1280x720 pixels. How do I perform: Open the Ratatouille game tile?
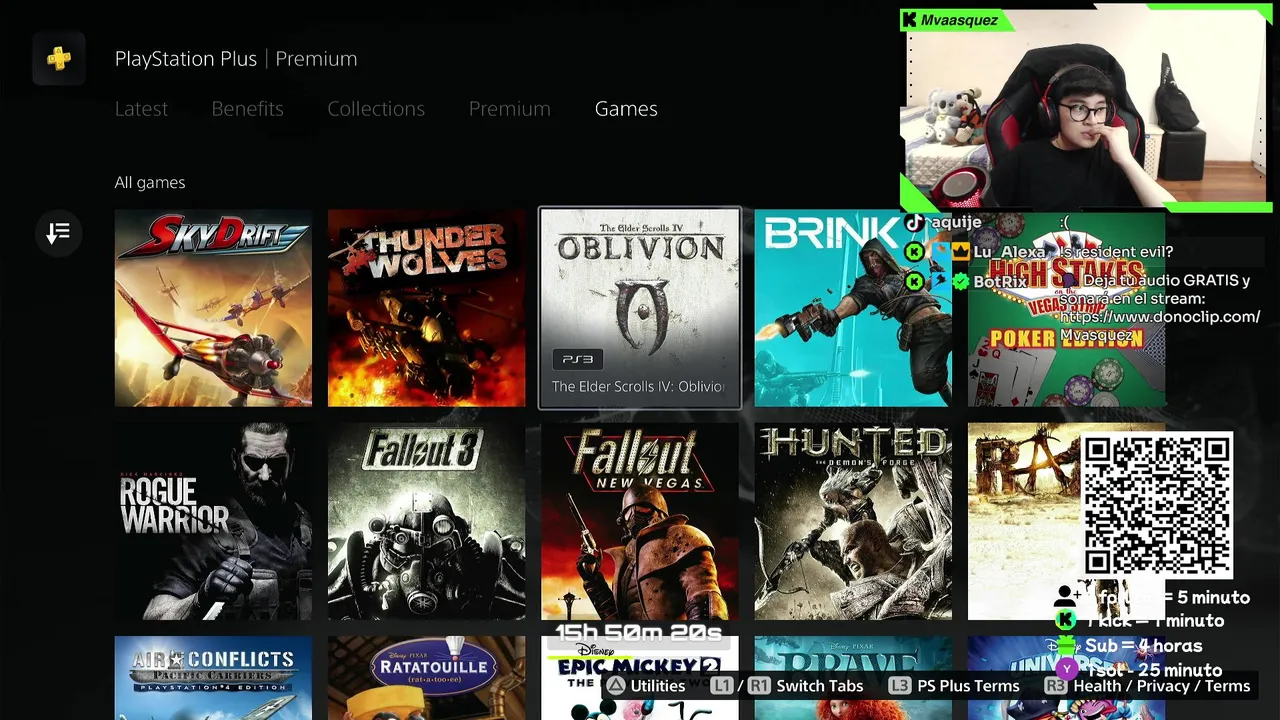click(x=426, y=678)
